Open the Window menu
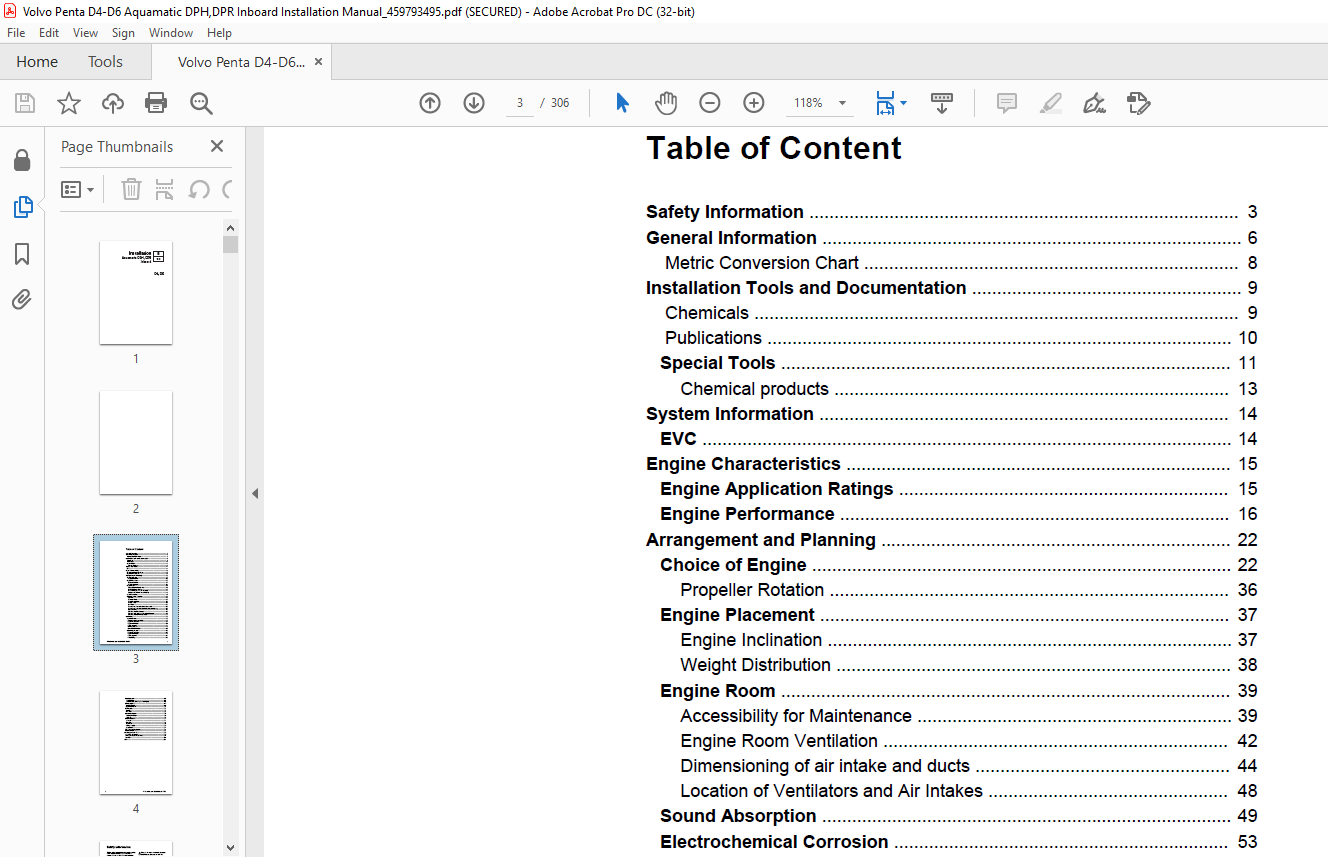The image size is (1328, 857). tap(171, 33)
